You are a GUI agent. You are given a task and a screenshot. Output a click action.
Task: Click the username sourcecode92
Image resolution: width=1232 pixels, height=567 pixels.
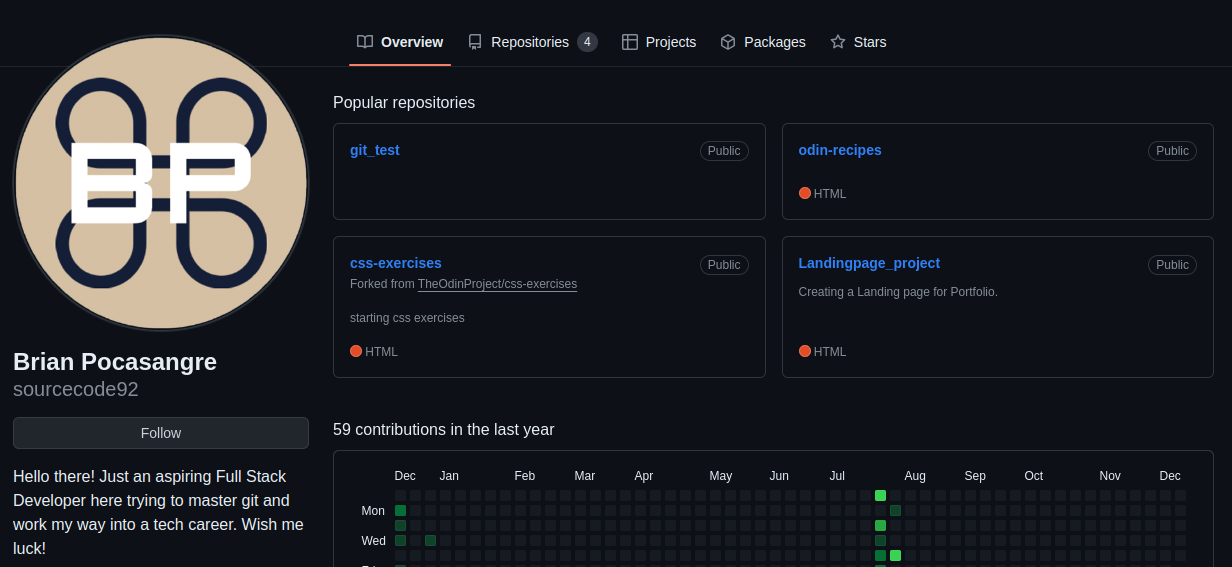point(76,389)
